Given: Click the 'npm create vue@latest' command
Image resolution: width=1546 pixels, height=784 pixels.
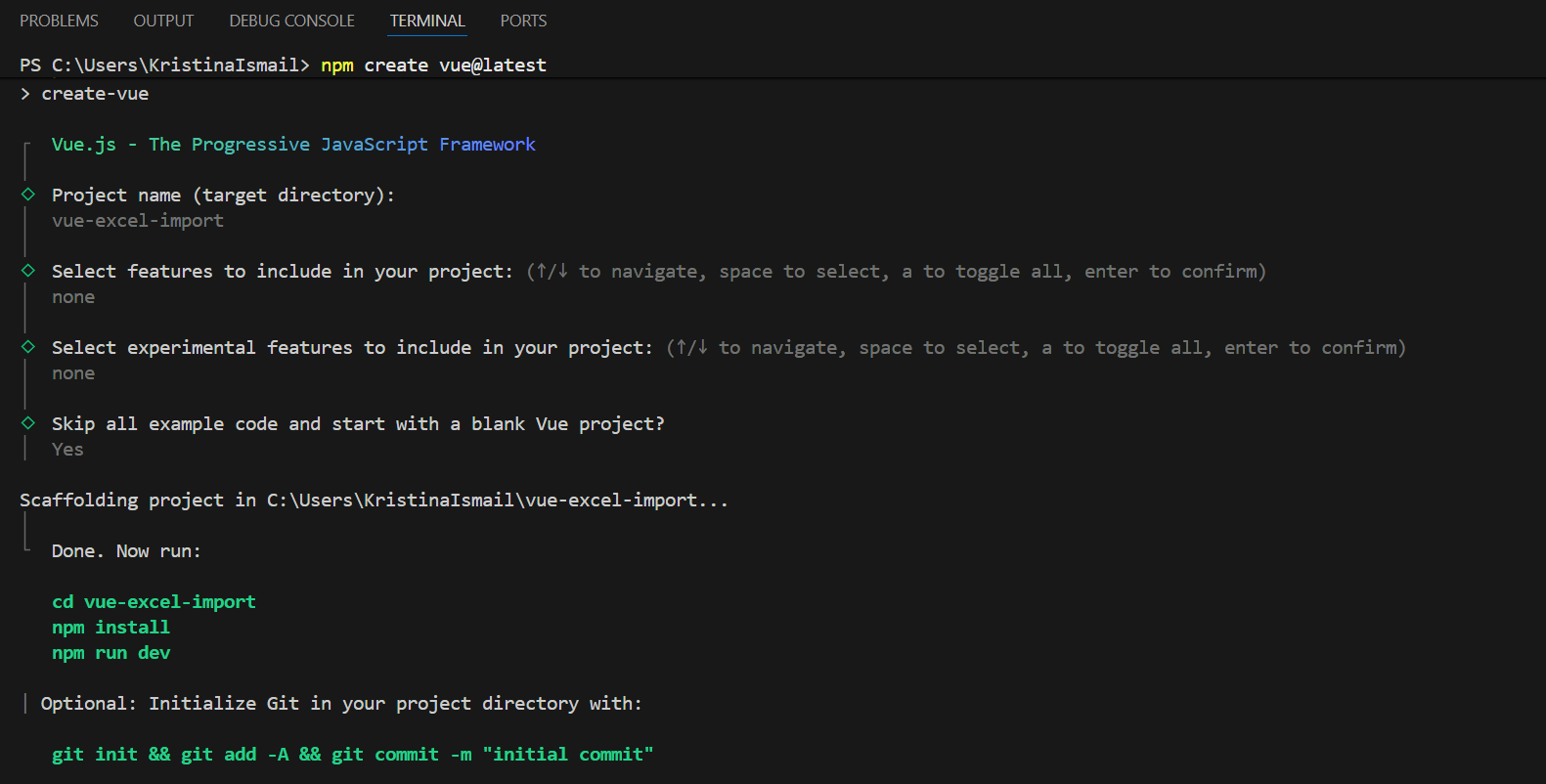Looking at the screenshot, I should click(433, 65).
